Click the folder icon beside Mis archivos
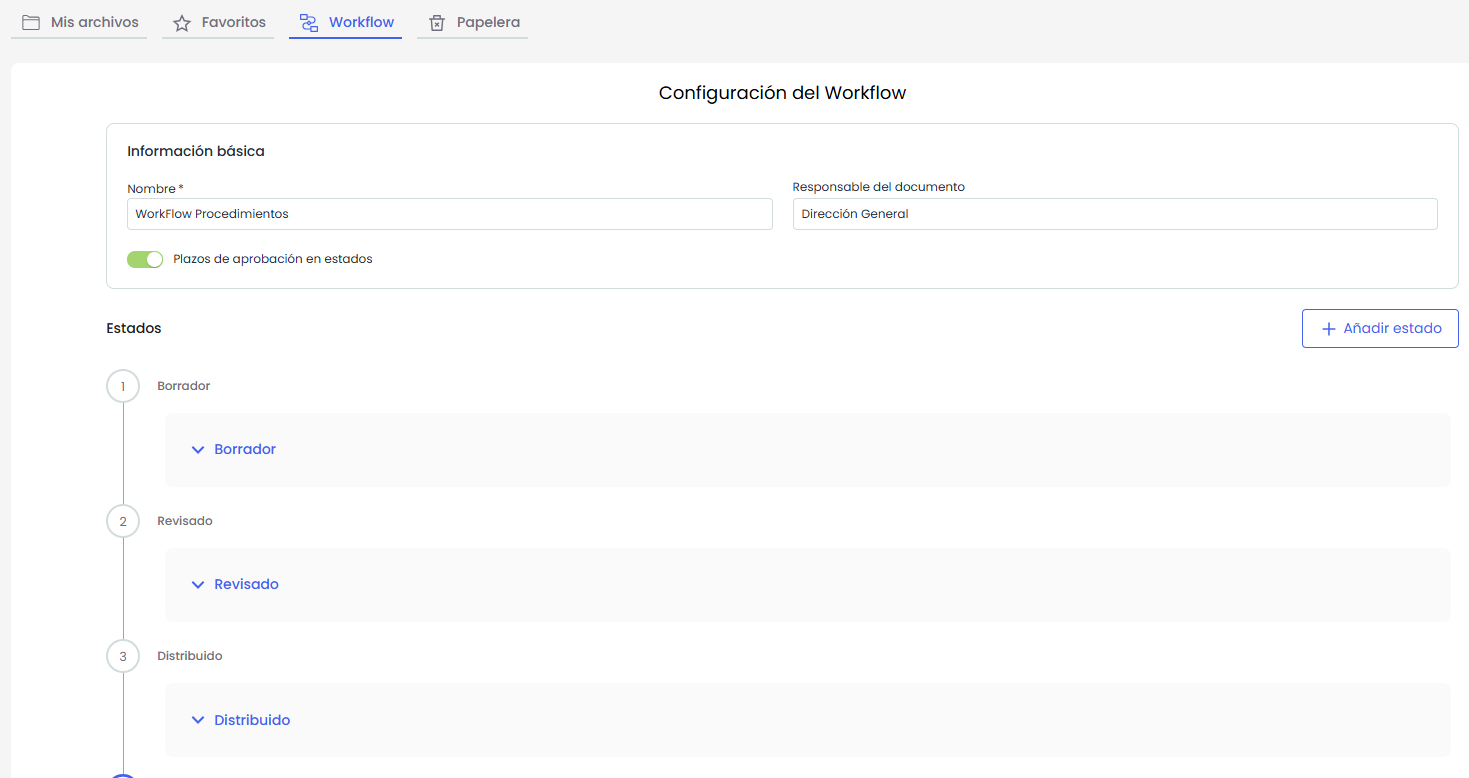 [x=31, y=22]
